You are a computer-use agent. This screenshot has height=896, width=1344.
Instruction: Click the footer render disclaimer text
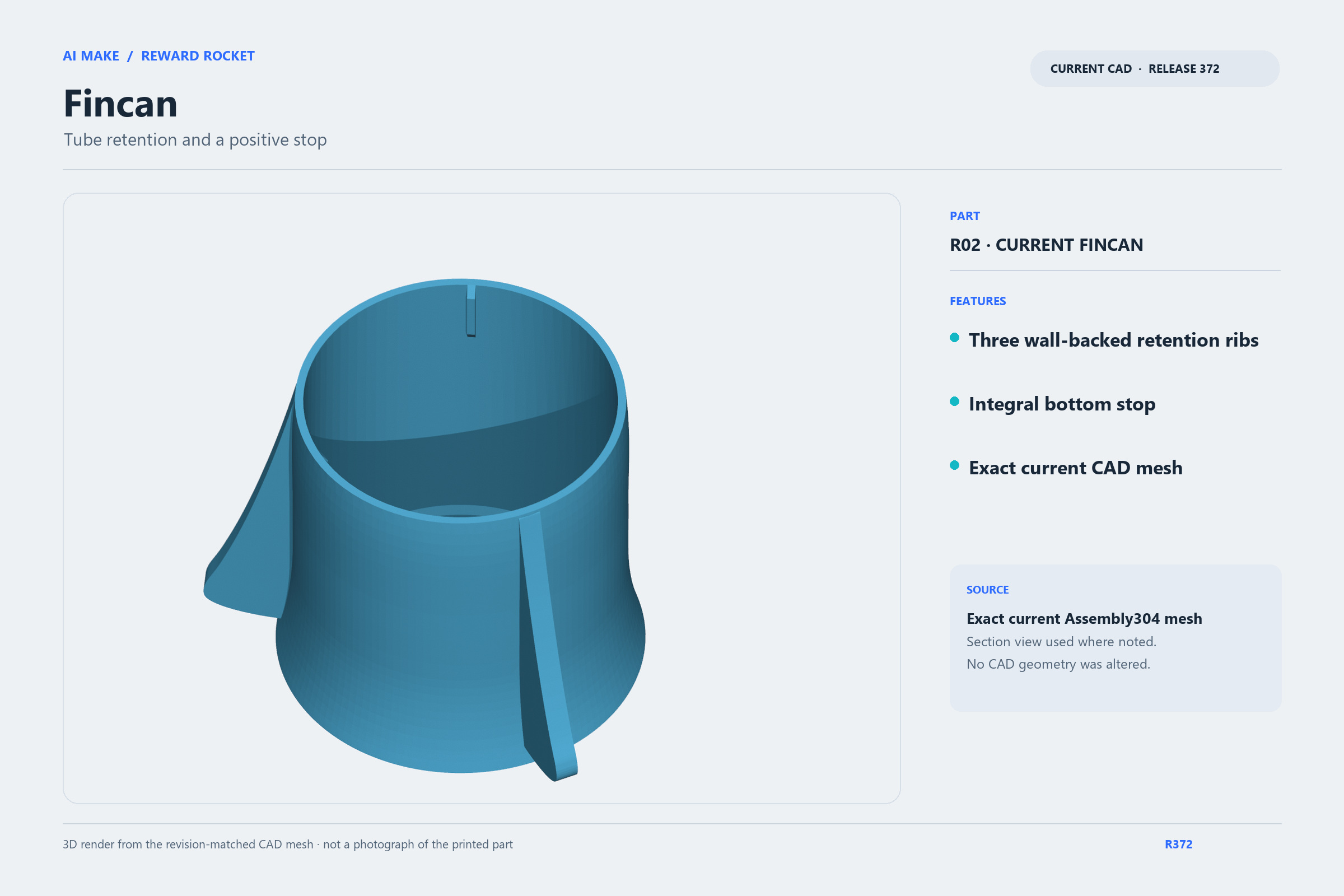pyautogui.click(x=287, y=844)
